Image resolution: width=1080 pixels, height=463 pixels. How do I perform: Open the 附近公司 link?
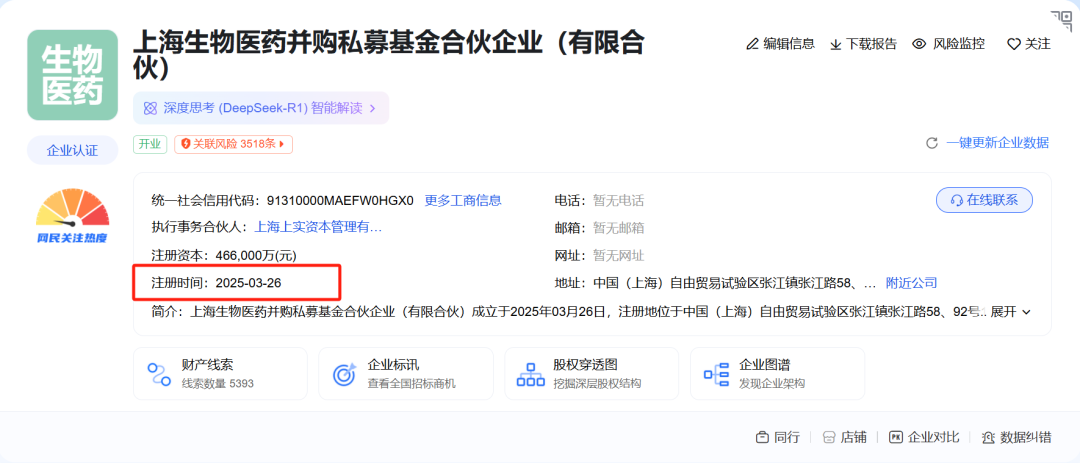[911, 283]
